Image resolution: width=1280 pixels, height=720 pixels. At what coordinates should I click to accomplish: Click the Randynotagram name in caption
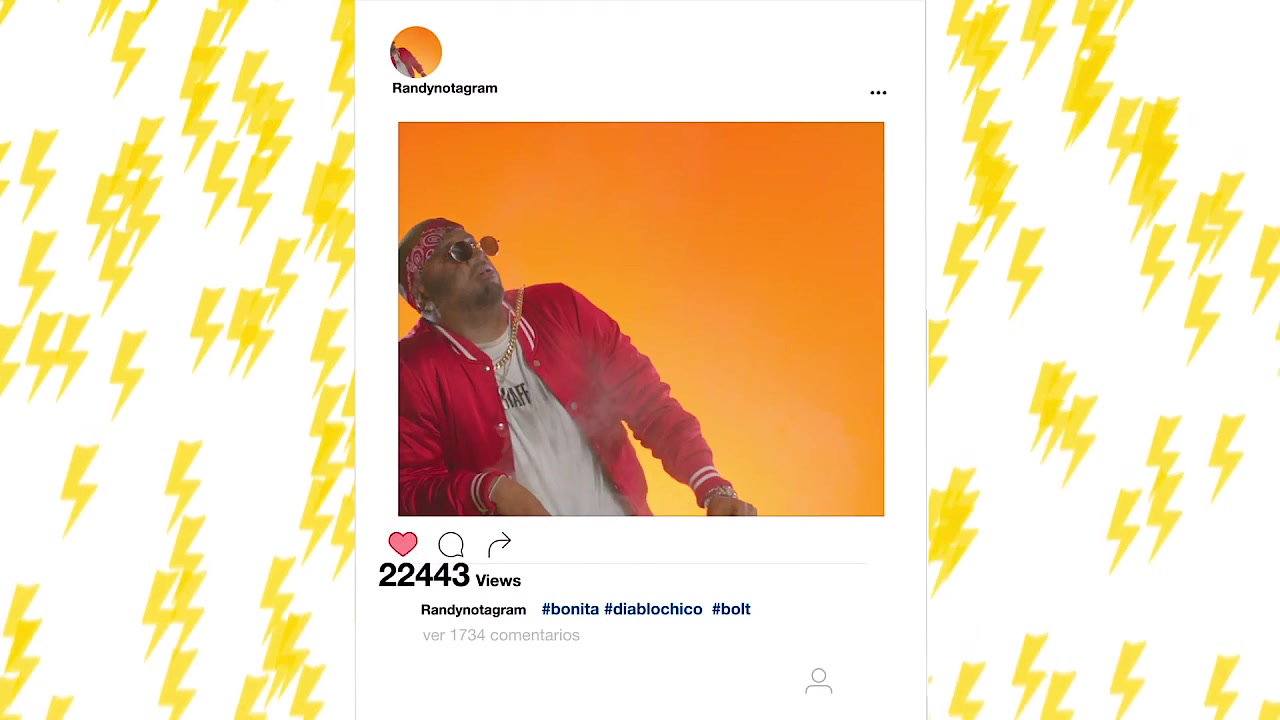[x=473, y=610]
